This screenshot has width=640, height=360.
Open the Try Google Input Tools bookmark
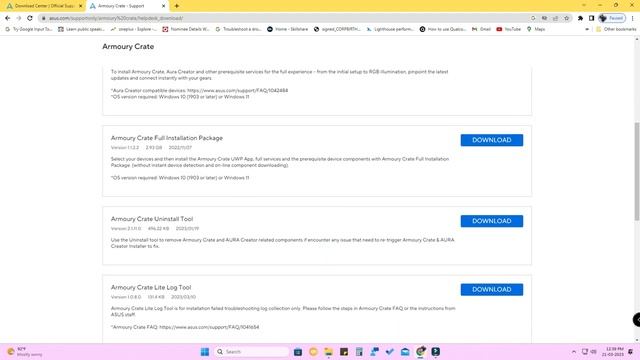[x=29, y=29]
